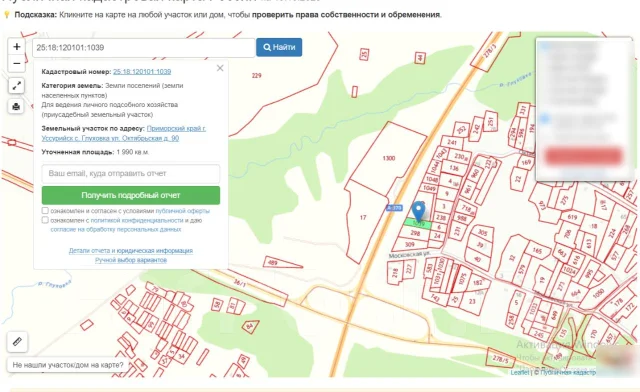640x392 pixels.
Task: Click the email input field for report
Action: [x=131, y=174]
